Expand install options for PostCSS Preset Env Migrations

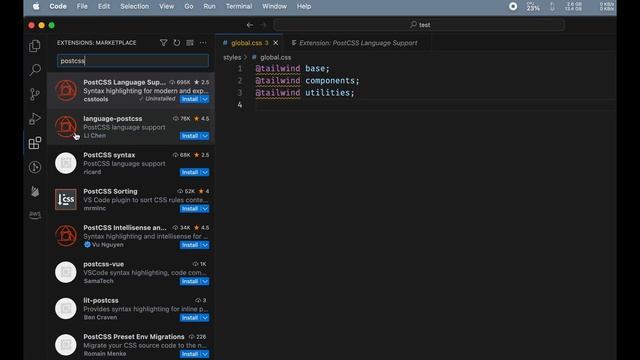(x=205, y=353)
